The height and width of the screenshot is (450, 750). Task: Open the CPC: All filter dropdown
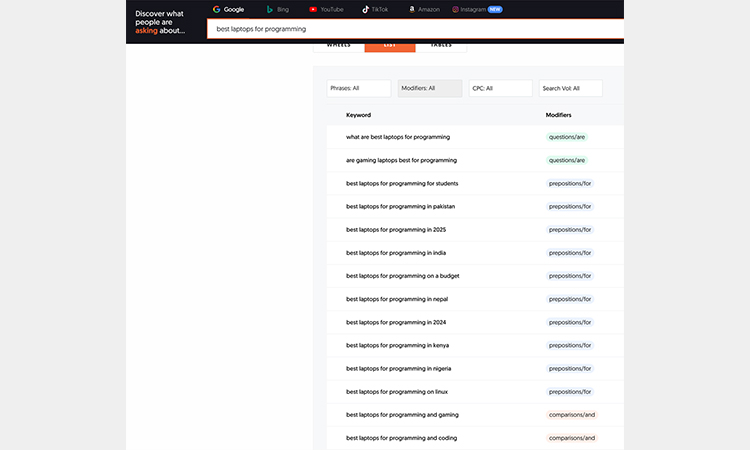coord(500,88)
